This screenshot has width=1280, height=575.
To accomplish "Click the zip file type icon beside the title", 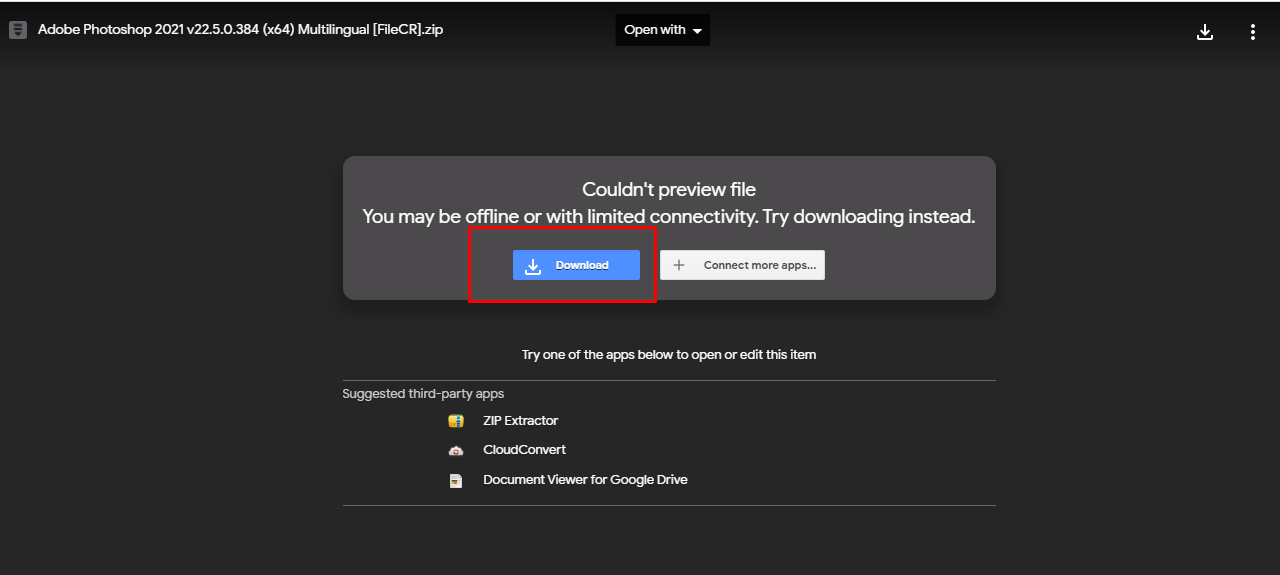I will coord(18,30).
